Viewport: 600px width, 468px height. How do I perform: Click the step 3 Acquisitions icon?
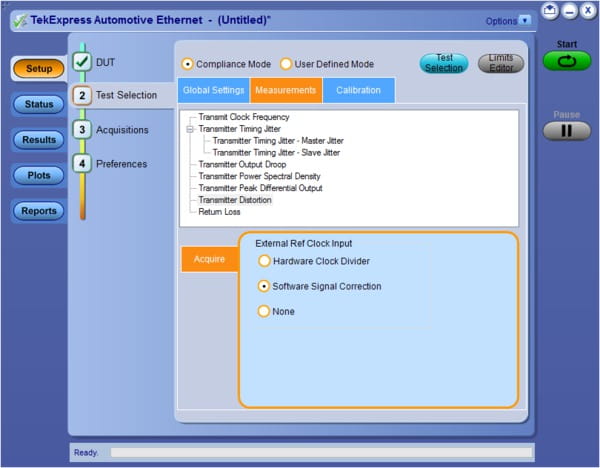coord(82,130)
